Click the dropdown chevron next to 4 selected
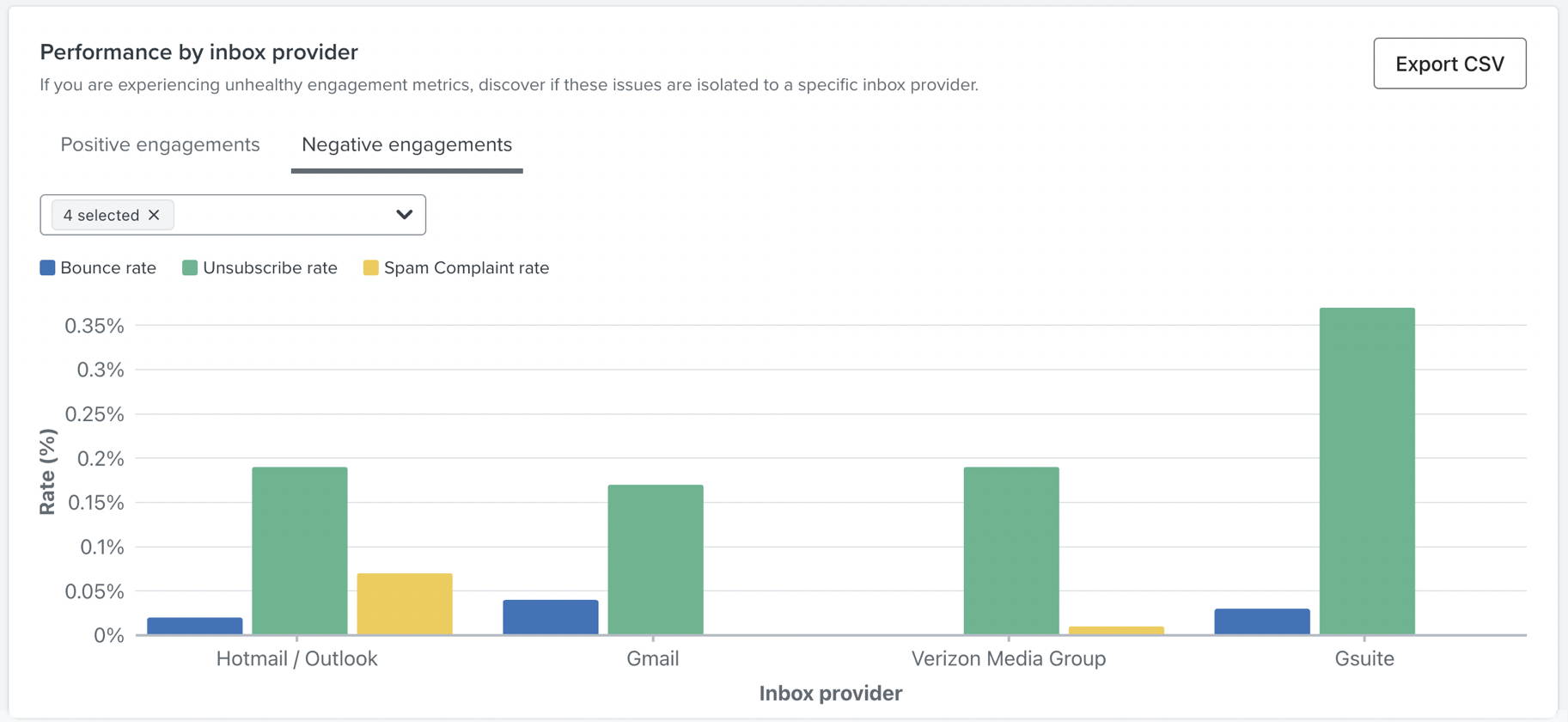 (403, 214)
